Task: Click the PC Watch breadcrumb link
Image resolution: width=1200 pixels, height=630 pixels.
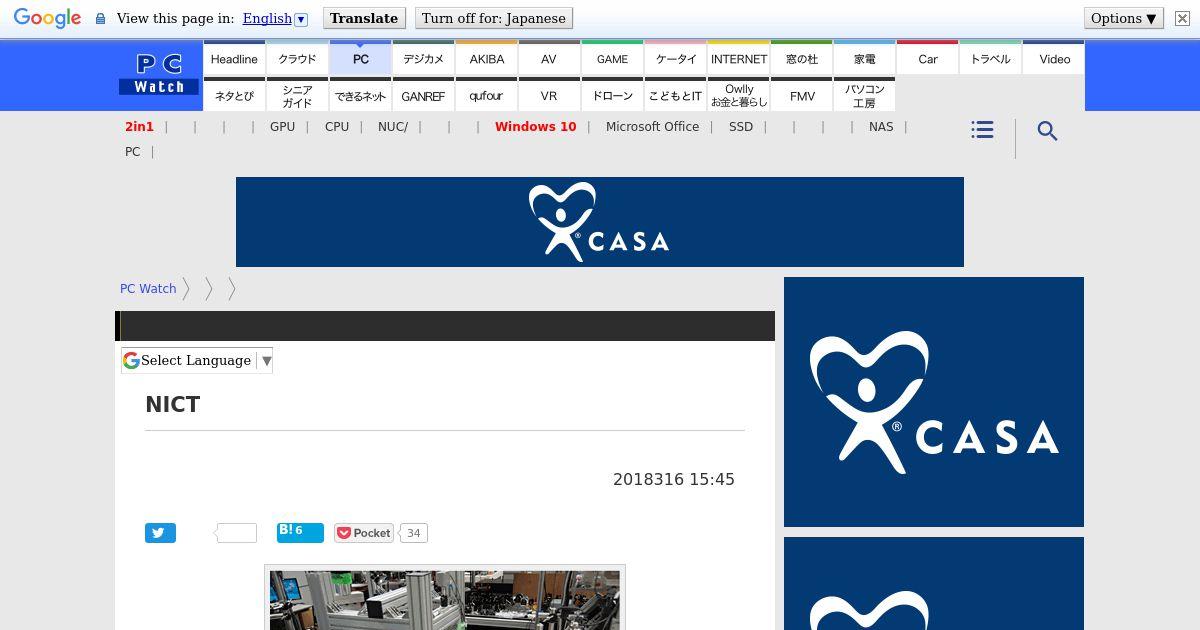Action: pos(148,288)
